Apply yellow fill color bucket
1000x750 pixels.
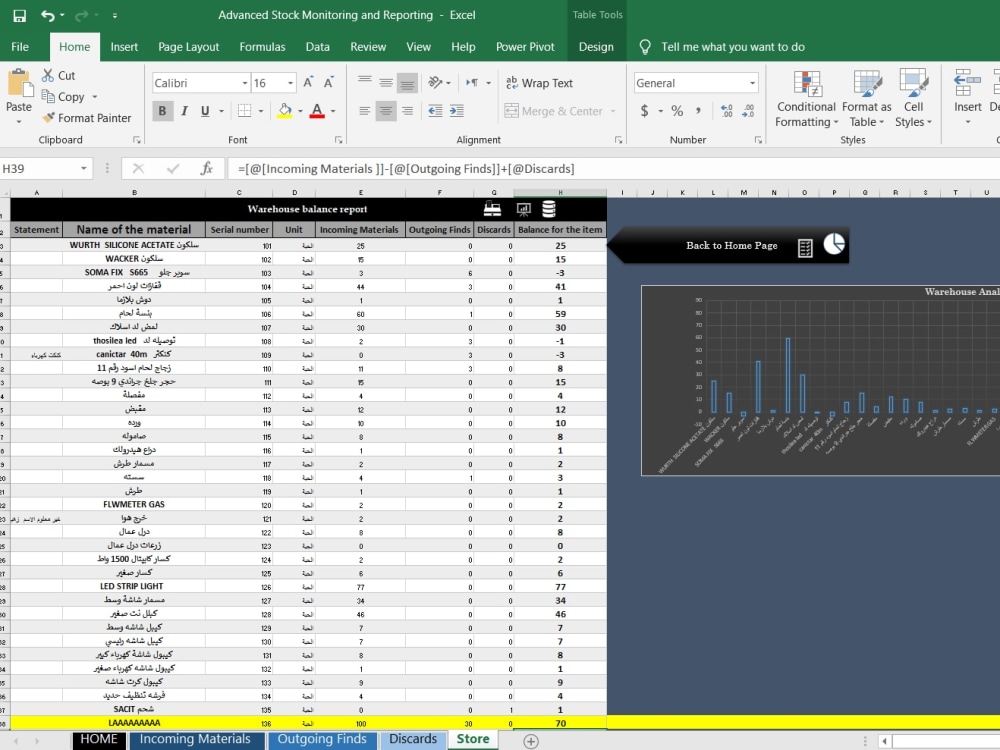point(285,111)
